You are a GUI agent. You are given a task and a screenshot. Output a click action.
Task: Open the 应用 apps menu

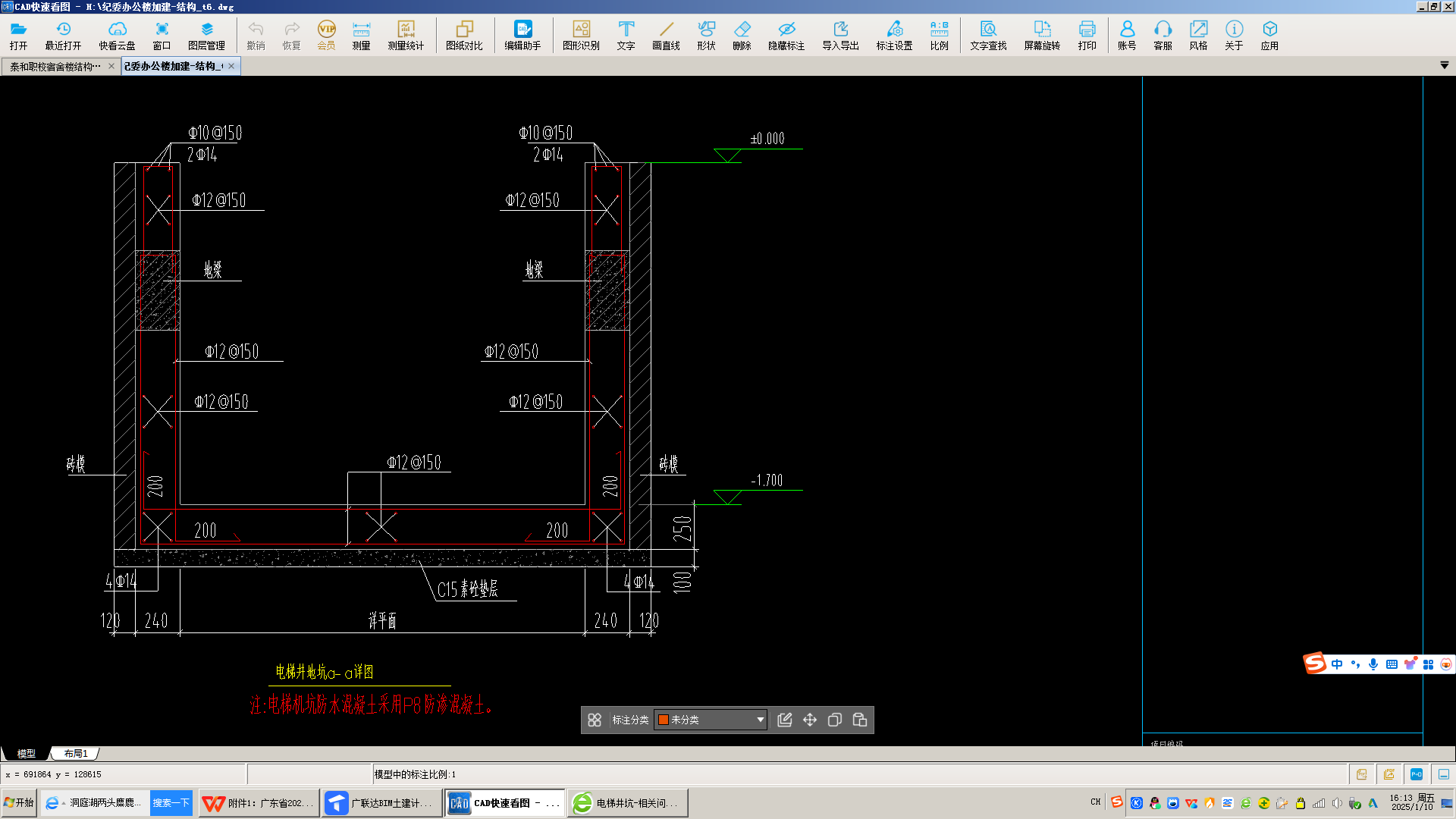pyautogui.click(x=1269, y=35)
